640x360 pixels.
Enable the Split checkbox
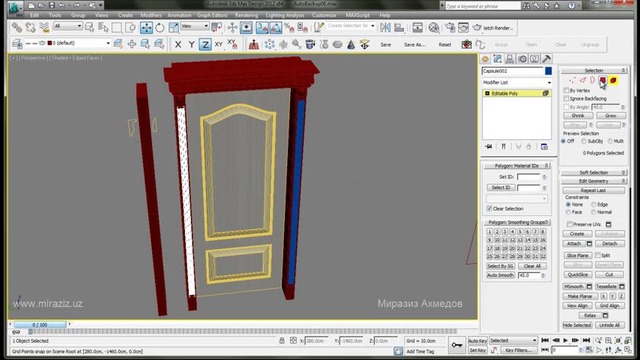pyautogui.click(x=597, y=255)
